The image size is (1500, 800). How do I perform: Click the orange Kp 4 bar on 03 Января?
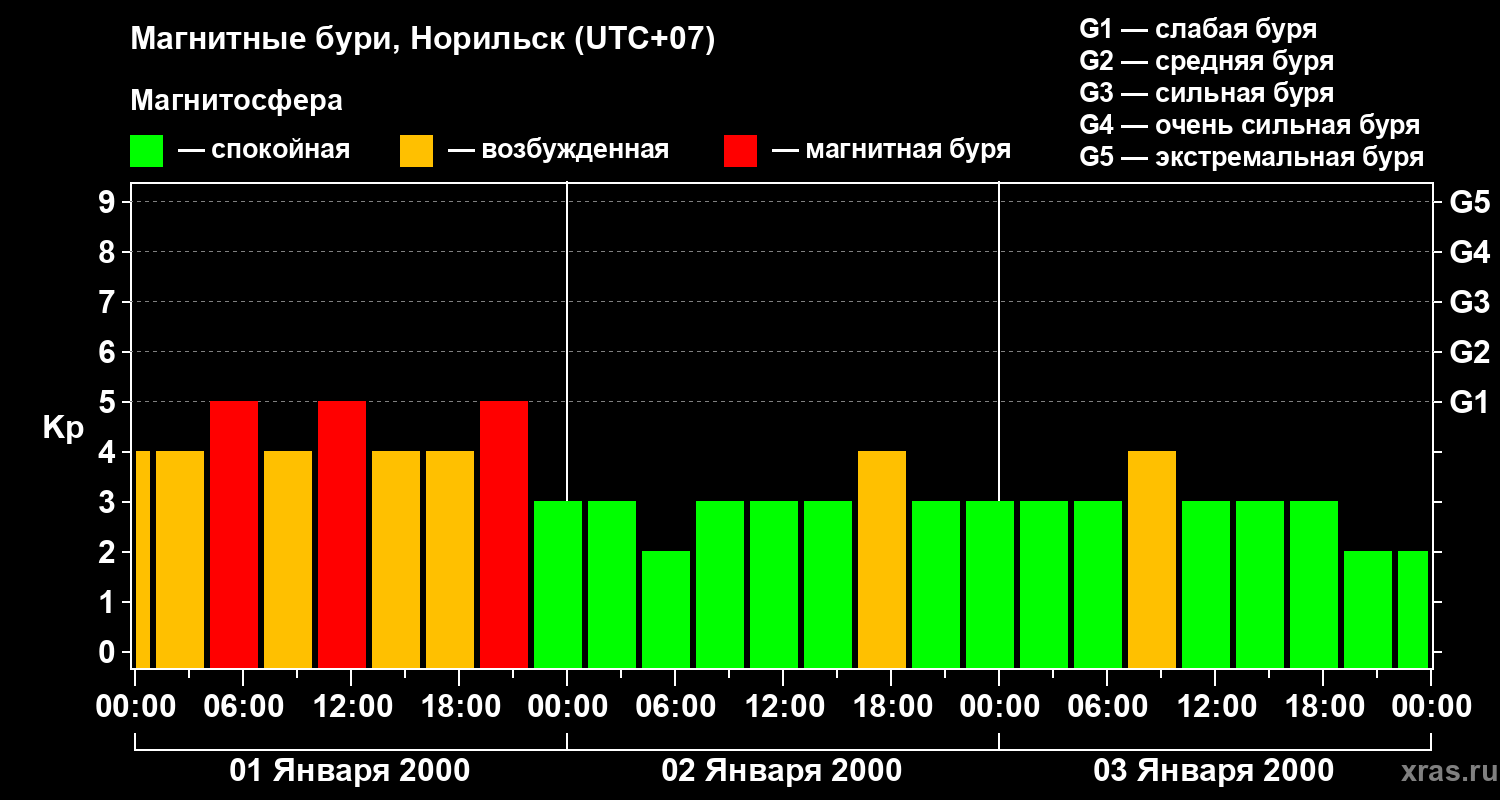pos(1152,559)
